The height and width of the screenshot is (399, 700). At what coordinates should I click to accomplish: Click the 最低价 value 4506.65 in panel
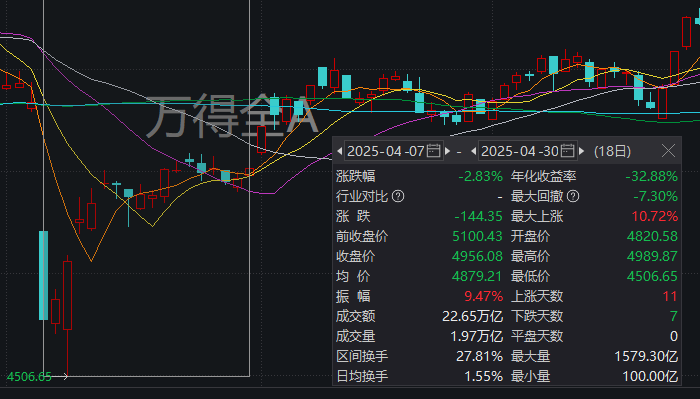point(652,276)
